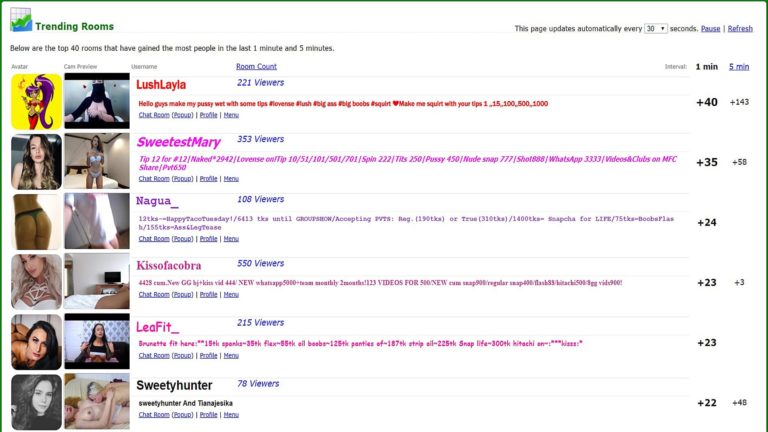This screenshot has width=768, height=432.
Task: Select the 1 min interval
Action: (706, 66)
